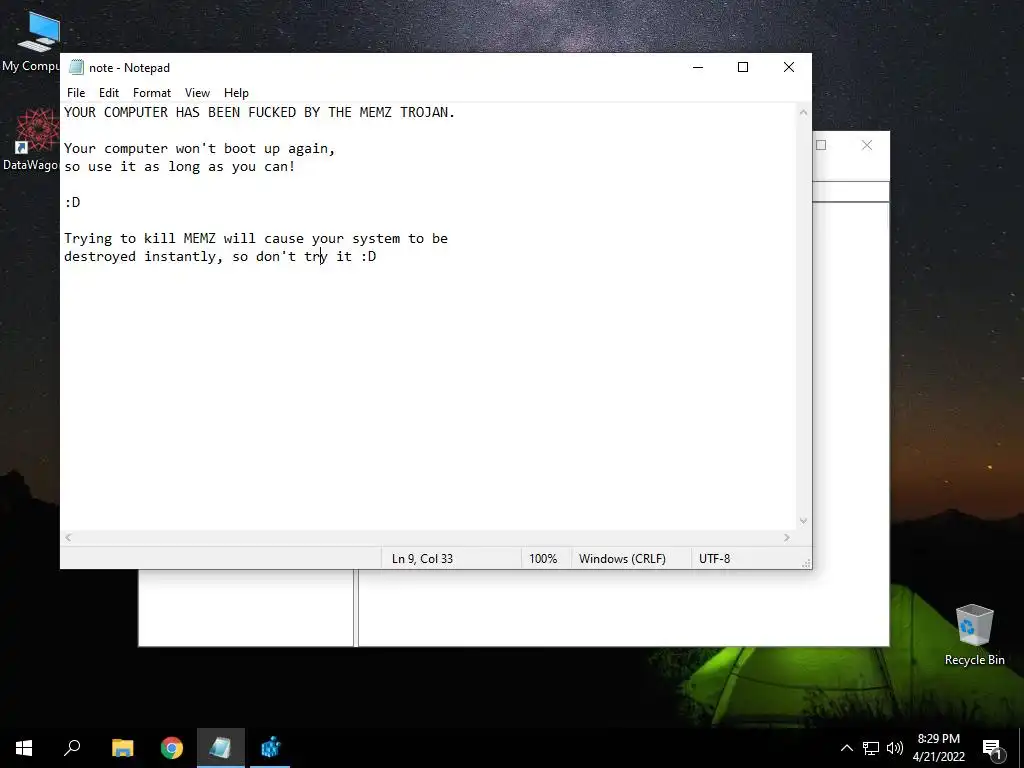Switch to Notepad taskbar button
The width and height of the screenshot is (1024, 768).
221,748
